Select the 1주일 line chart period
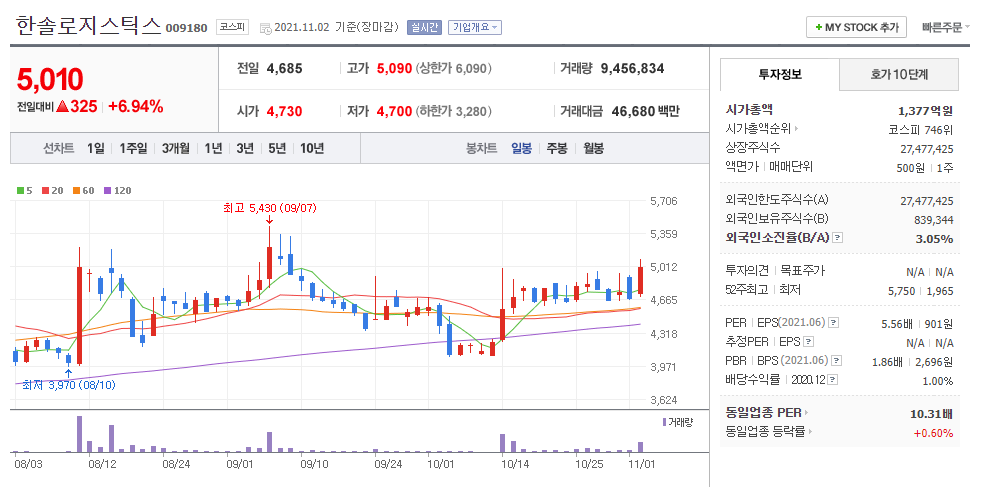 (x=132, y=149)
